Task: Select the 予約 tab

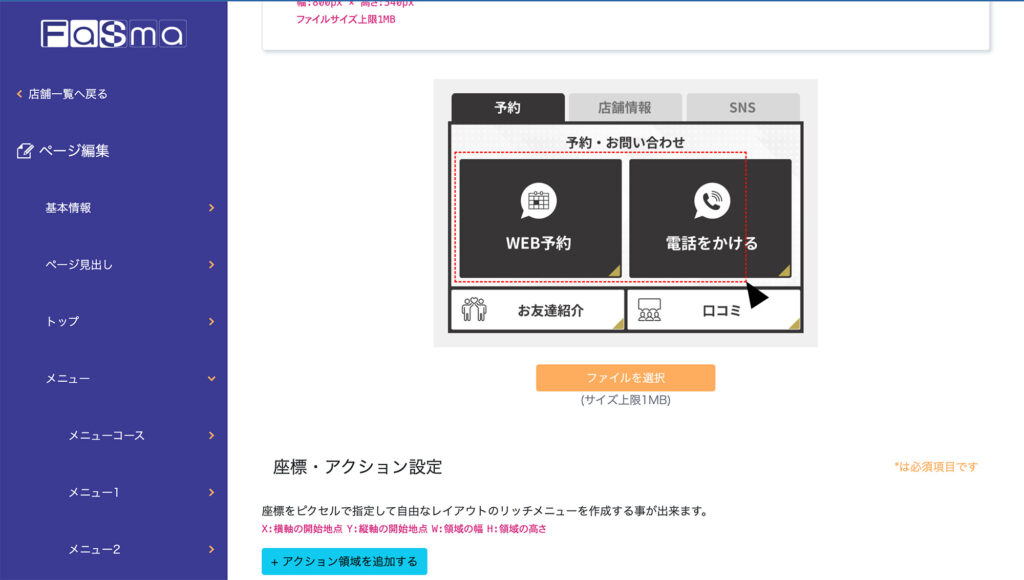Action: pyautogui.click(x=507, y=108)
